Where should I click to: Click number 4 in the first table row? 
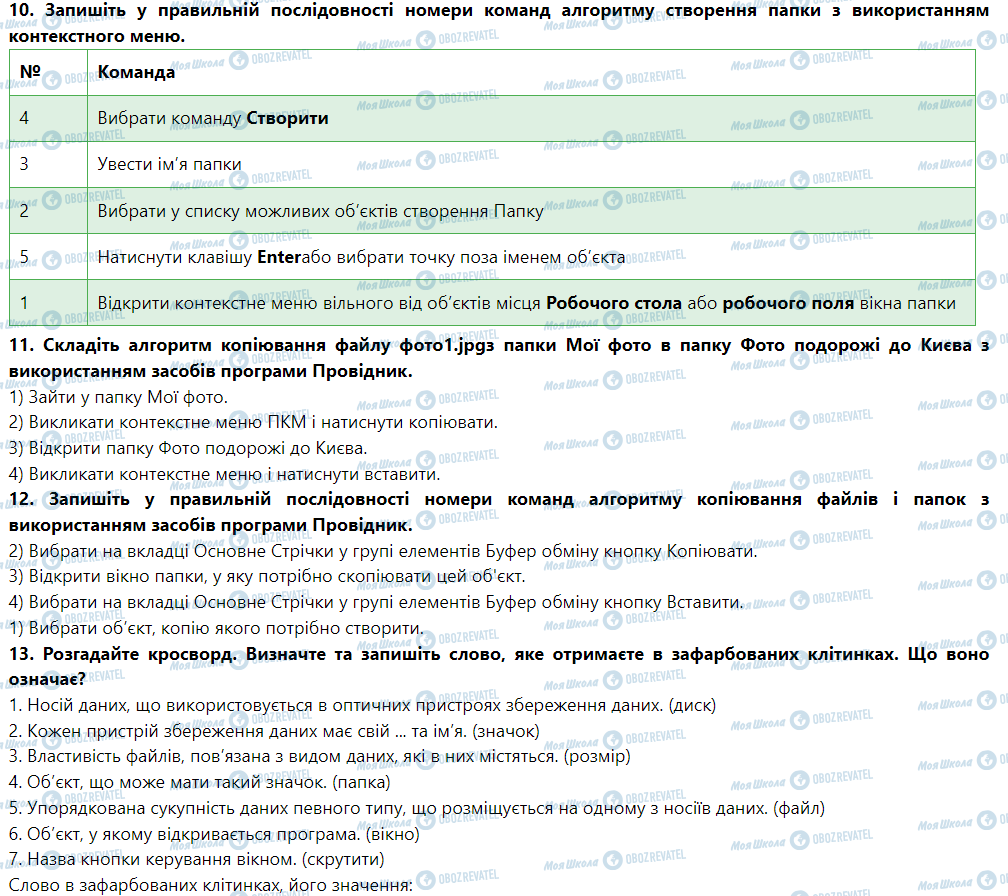(24, 118)
